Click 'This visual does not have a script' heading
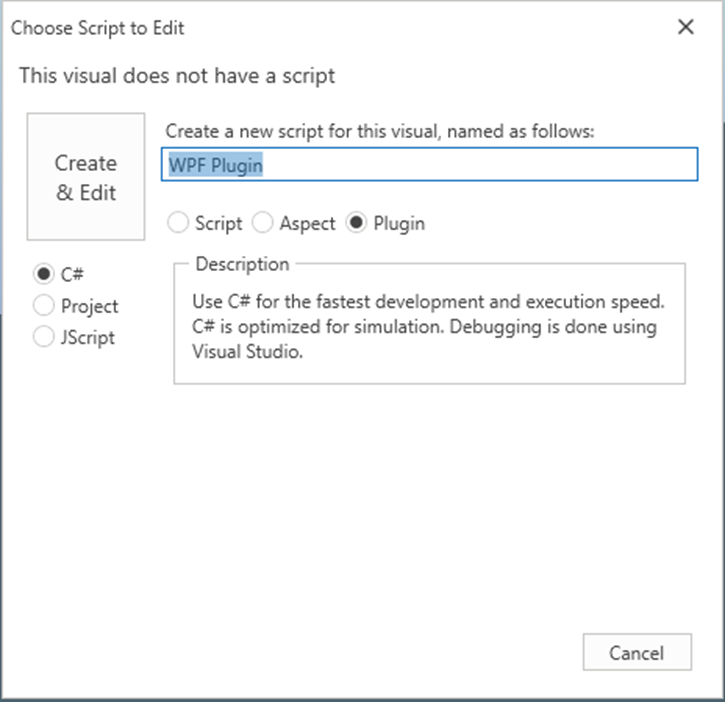725x702 pixels. tap(177, 75)
